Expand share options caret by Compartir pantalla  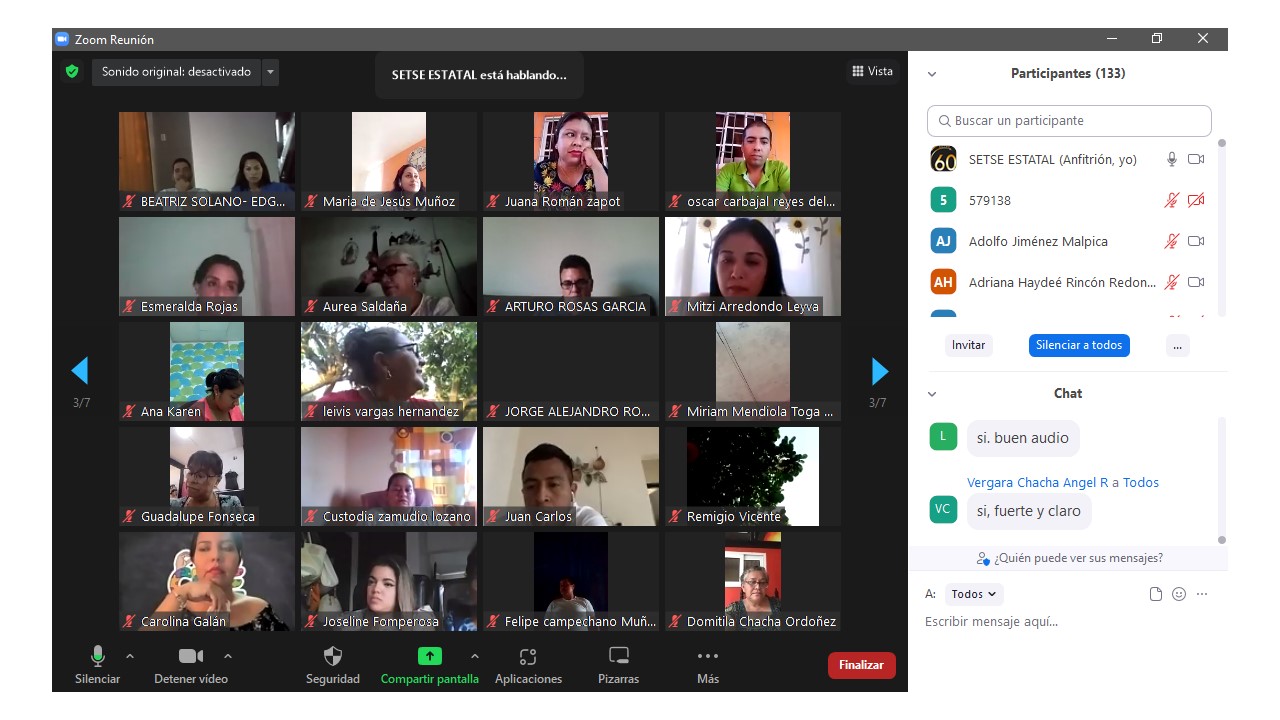[x=474, y=656]
